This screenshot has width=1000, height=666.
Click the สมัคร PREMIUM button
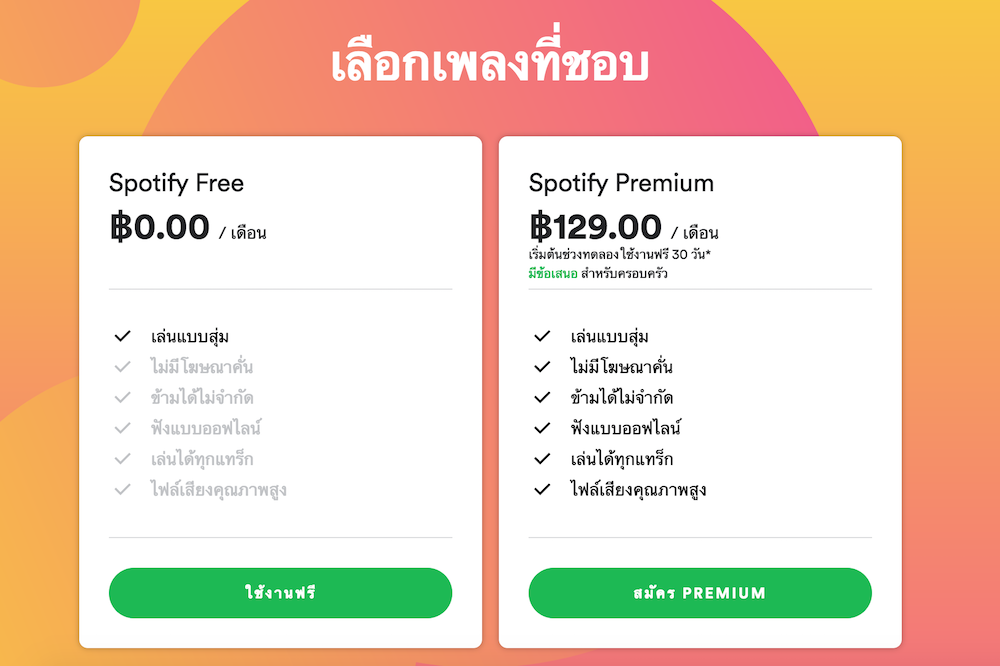700,593
